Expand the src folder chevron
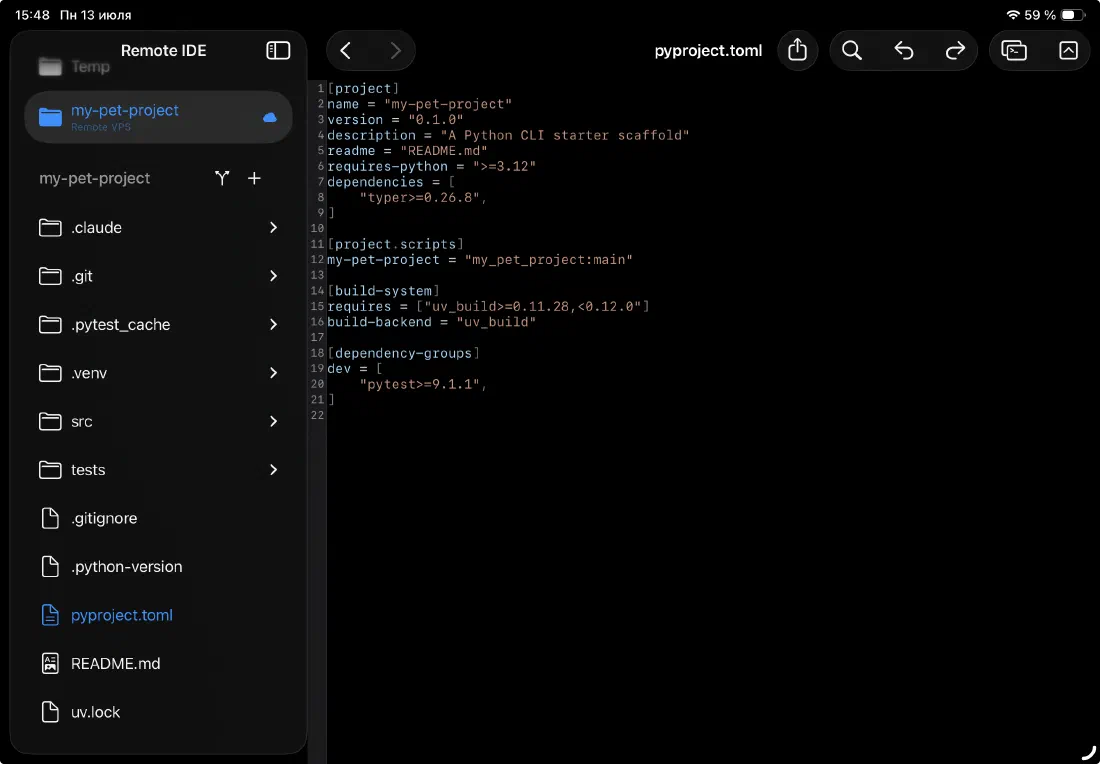This screenshot has width=1100, height=764. tap(274, 422)
